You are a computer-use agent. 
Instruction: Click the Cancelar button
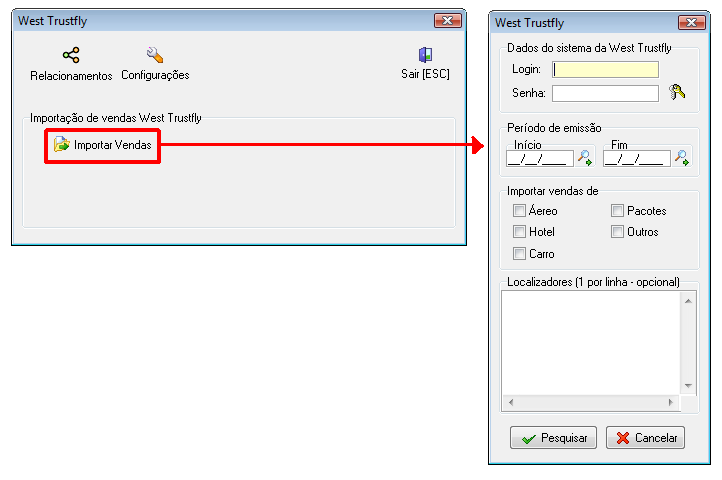click(645, 438)
